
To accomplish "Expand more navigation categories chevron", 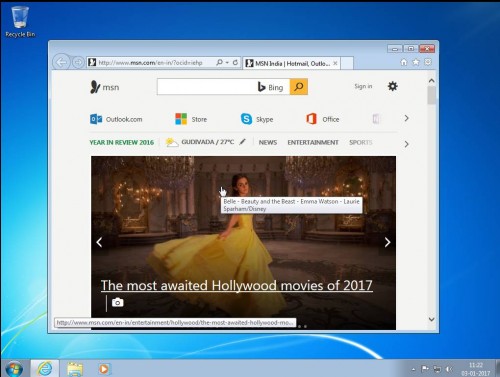I will click(x=406, y=144).
